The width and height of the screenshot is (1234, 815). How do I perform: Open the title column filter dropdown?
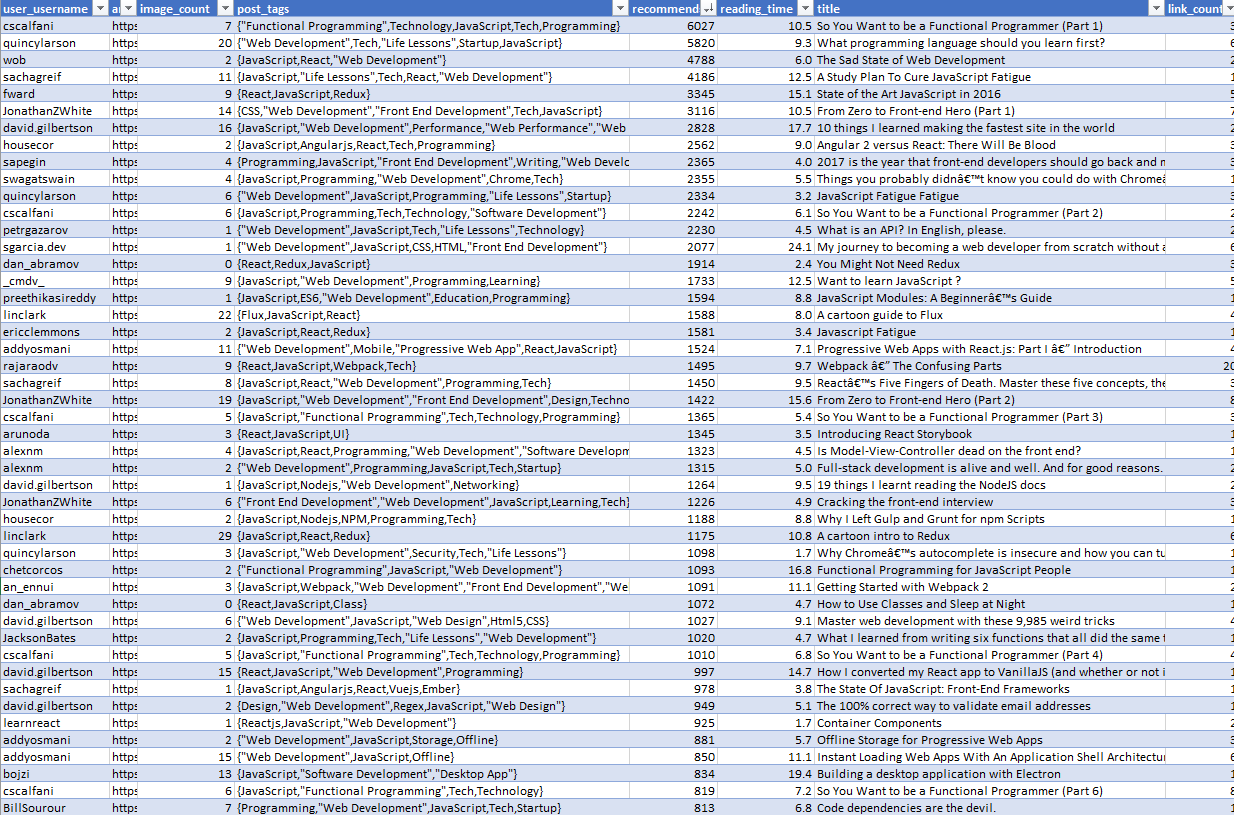coord(1156,9)
